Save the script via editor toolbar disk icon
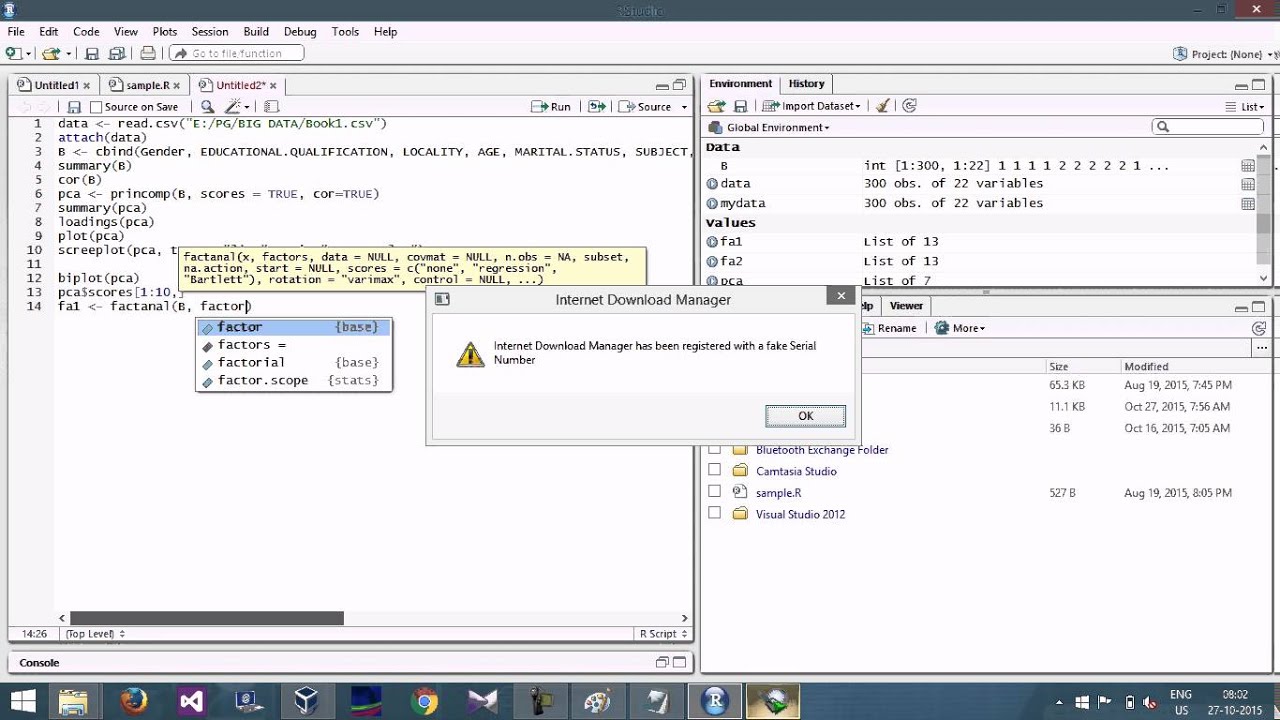1280x720 pixels. (x=73, y=107)
